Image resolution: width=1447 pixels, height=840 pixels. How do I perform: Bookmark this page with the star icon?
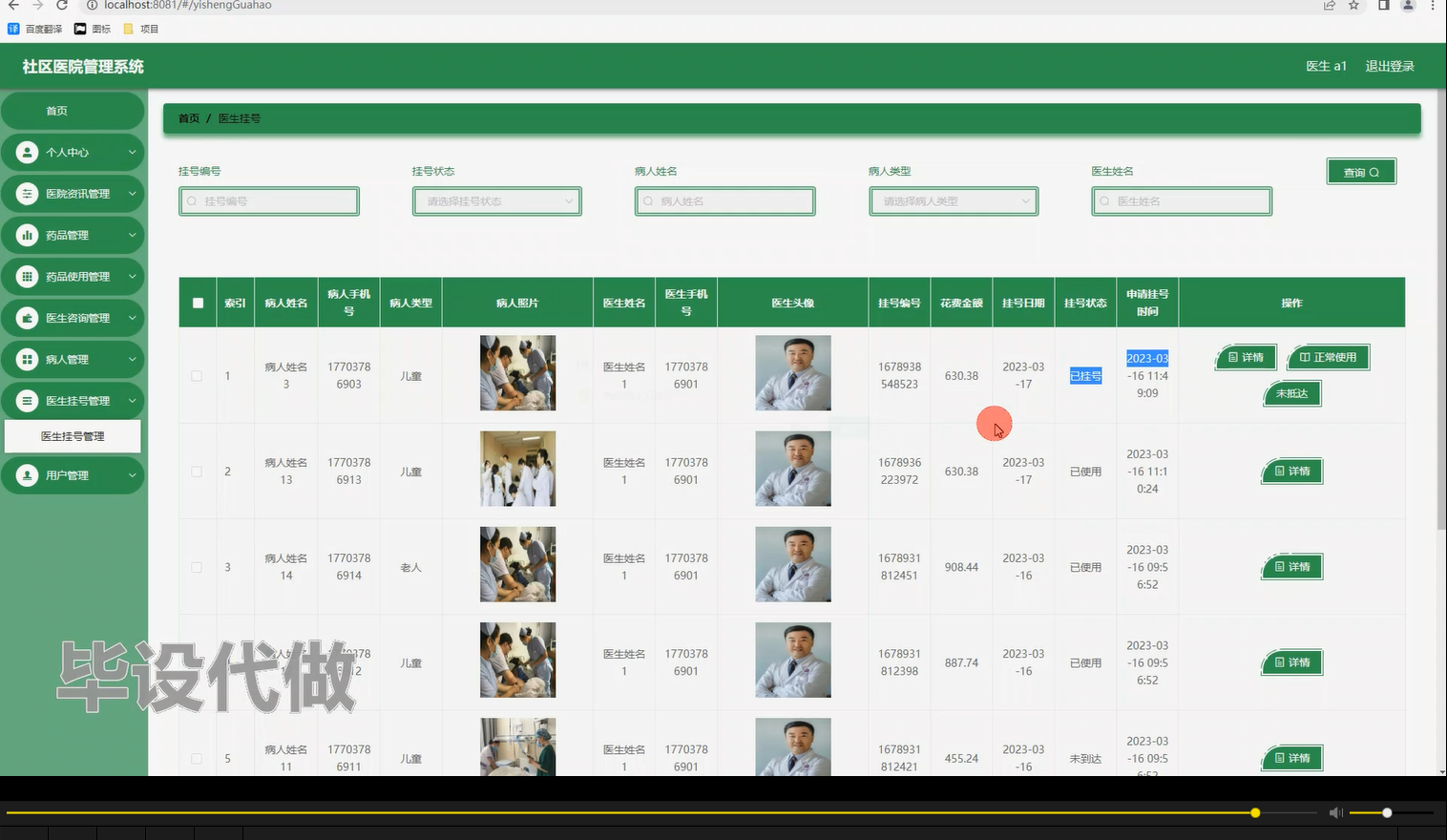pos(1353,5)
